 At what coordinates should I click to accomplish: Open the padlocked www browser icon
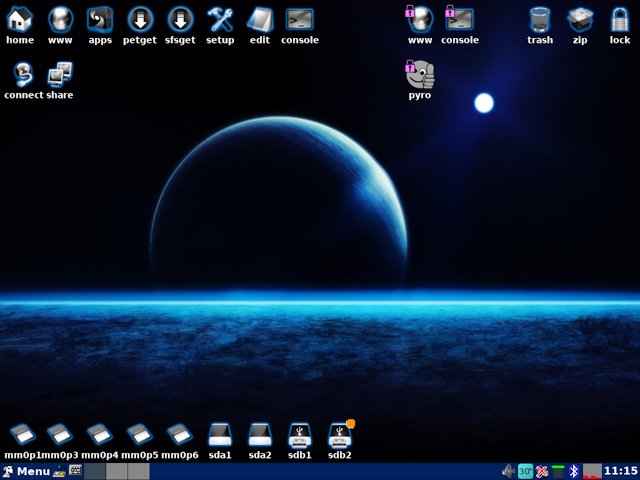point(420,19)
